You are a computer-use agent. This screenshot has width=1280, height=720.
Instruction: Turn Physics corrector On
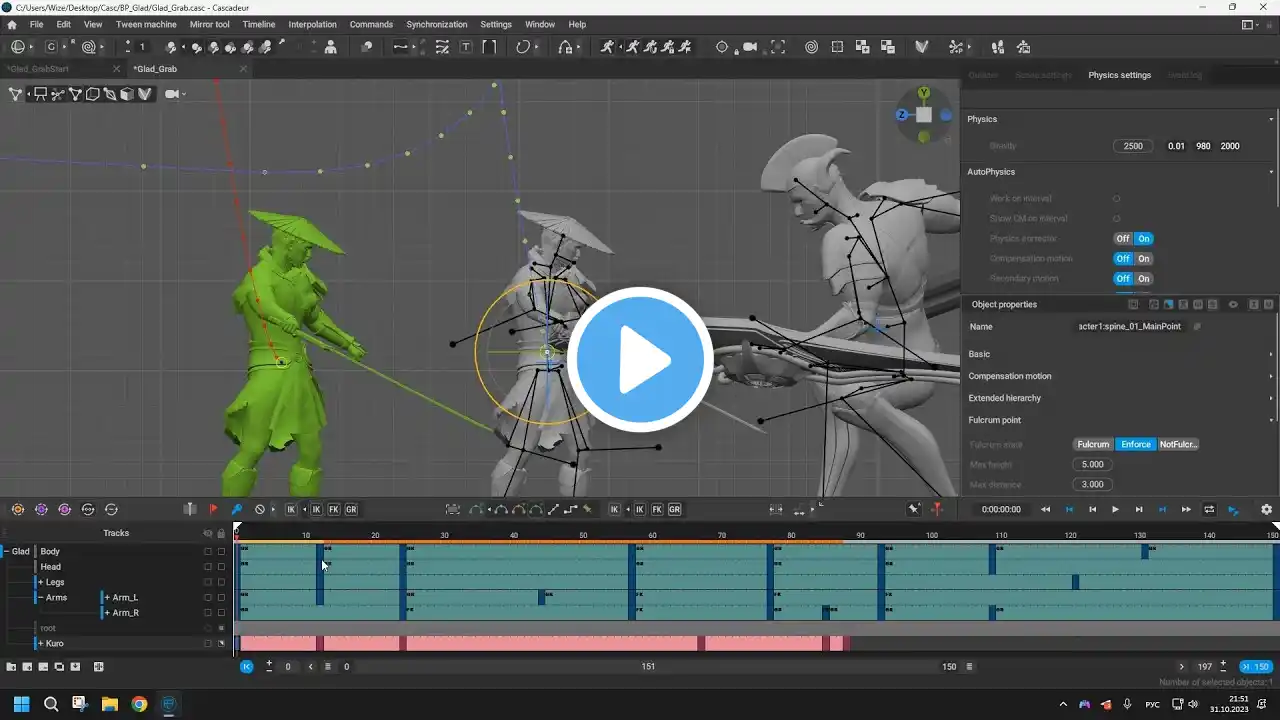coord(1144,239)
